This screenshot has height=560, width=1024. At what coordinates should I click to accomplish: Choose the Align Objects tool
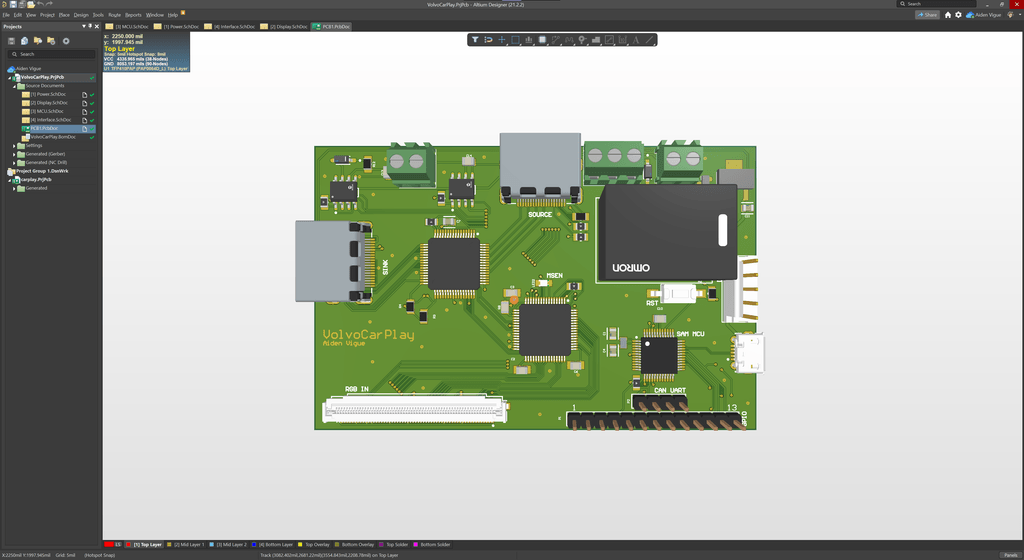[x=528, y=40]
